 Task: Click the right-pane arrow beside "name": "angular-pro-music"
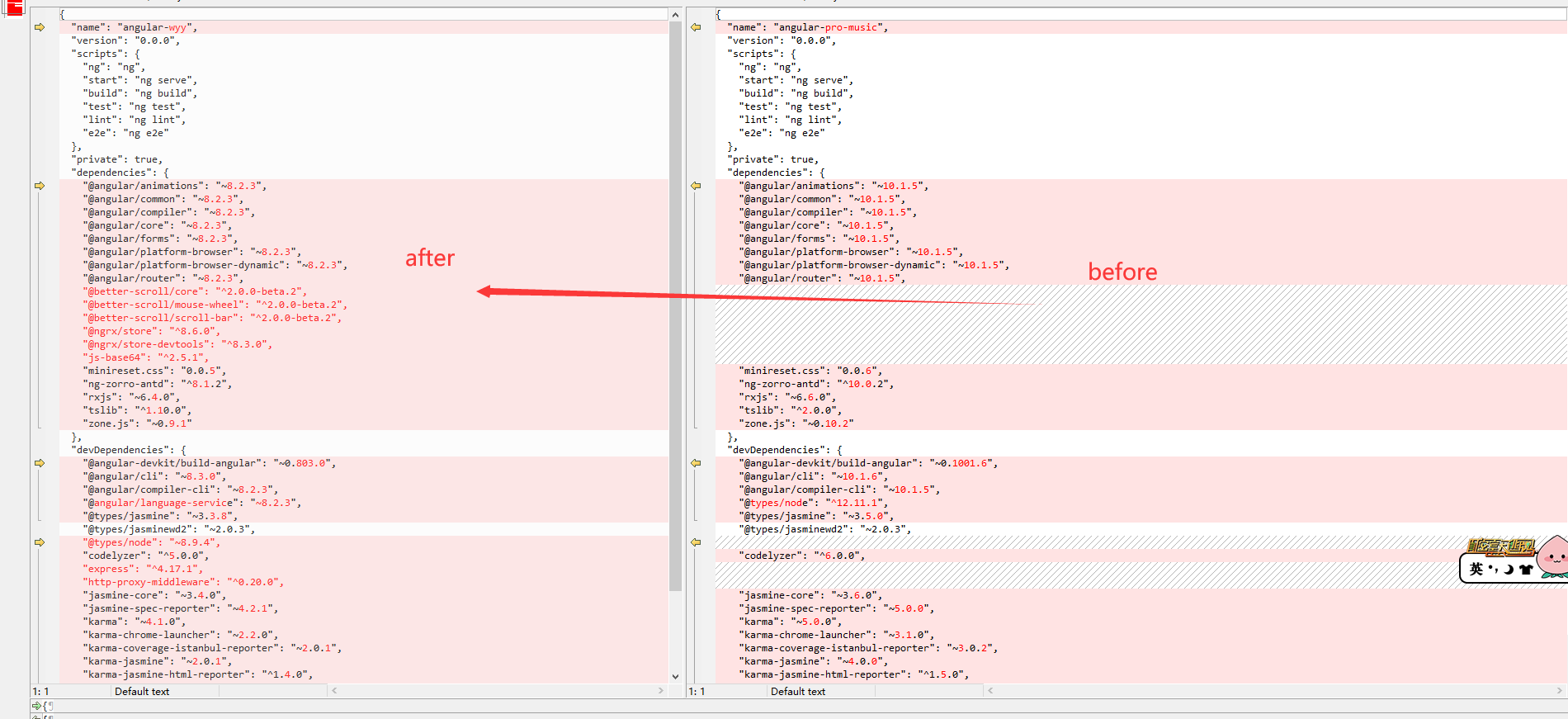[x=696, y=27]
